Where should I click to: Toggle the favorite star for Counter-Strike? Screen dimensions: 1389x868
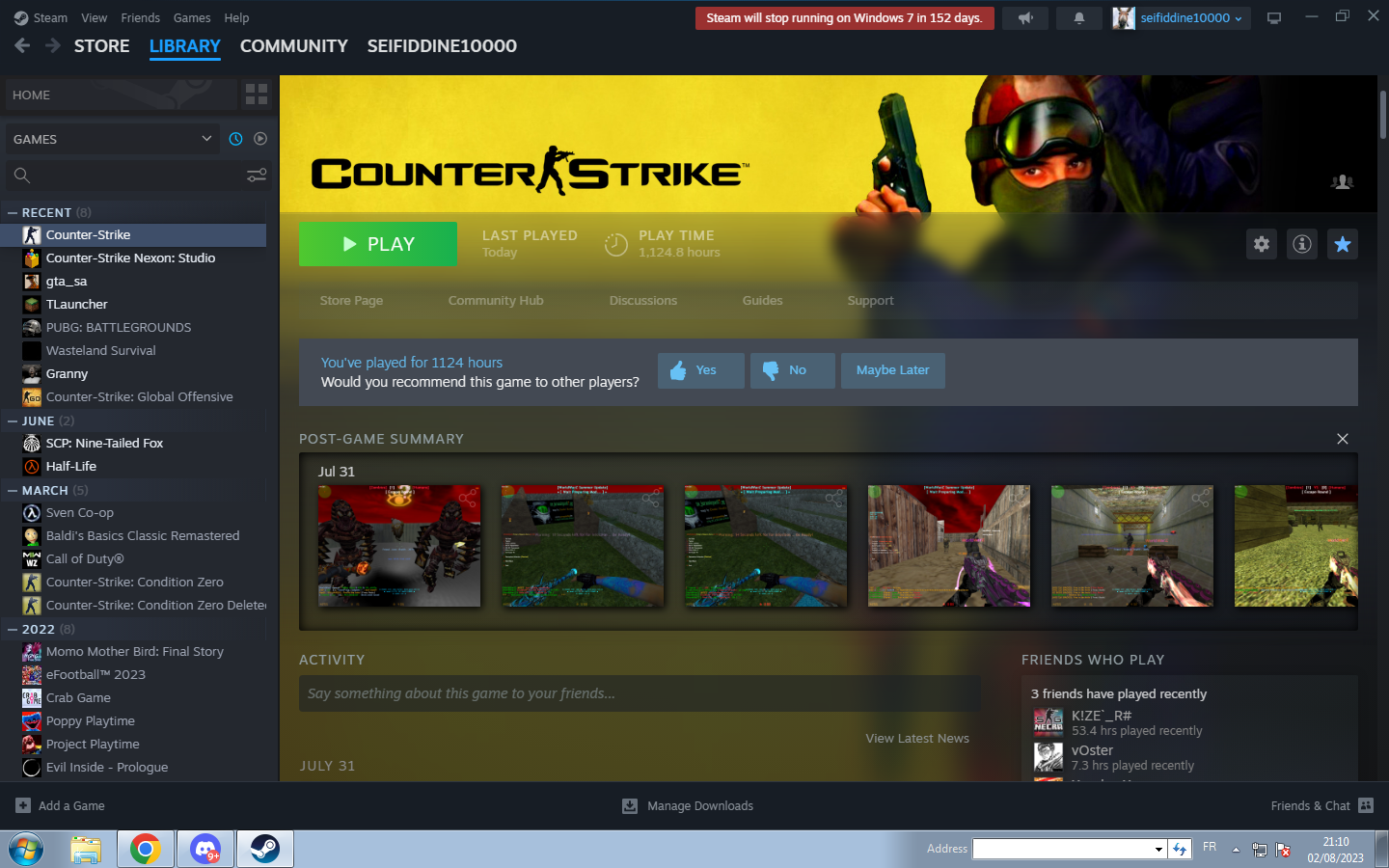click(1342, 244)
